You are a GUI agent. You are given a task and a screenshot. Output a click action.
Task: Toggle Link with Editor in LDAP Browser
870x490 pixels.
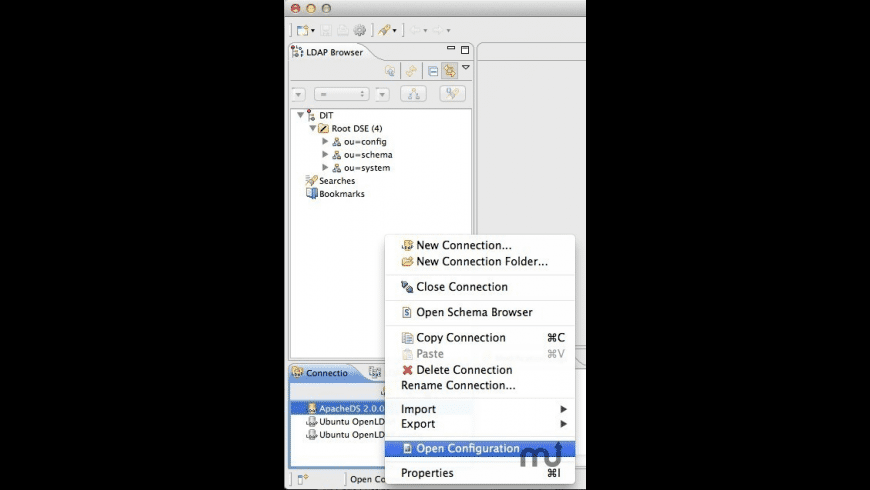tap(449, 71)
